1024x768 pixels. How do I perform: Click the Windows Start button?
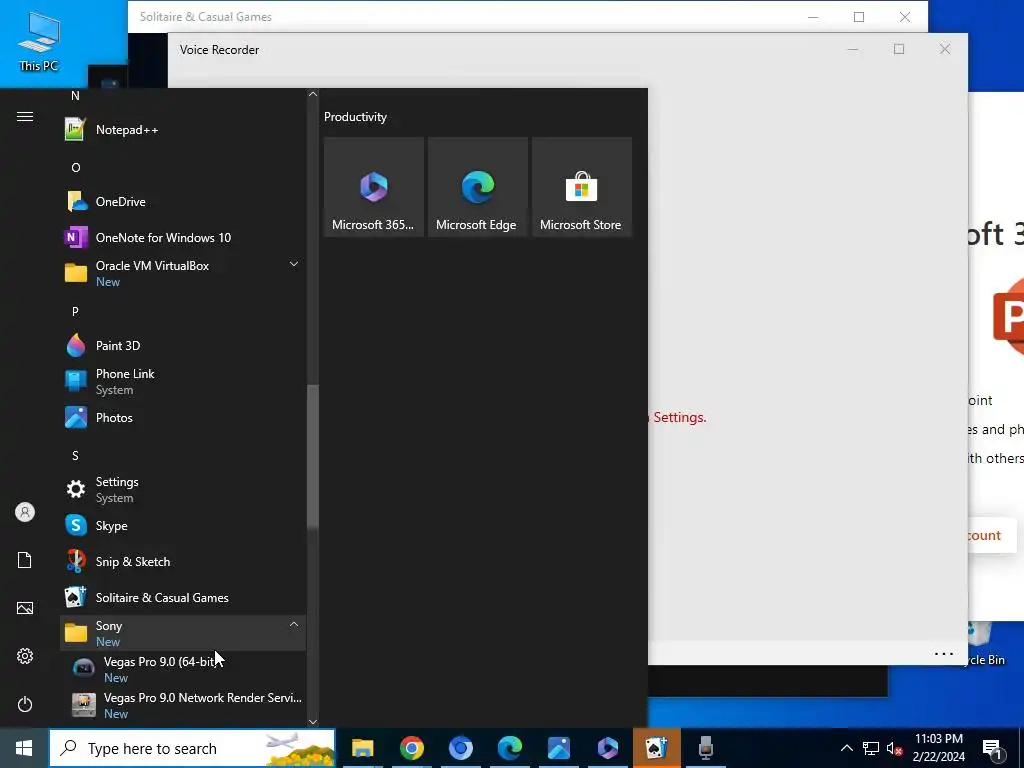(x=24, y=748)
